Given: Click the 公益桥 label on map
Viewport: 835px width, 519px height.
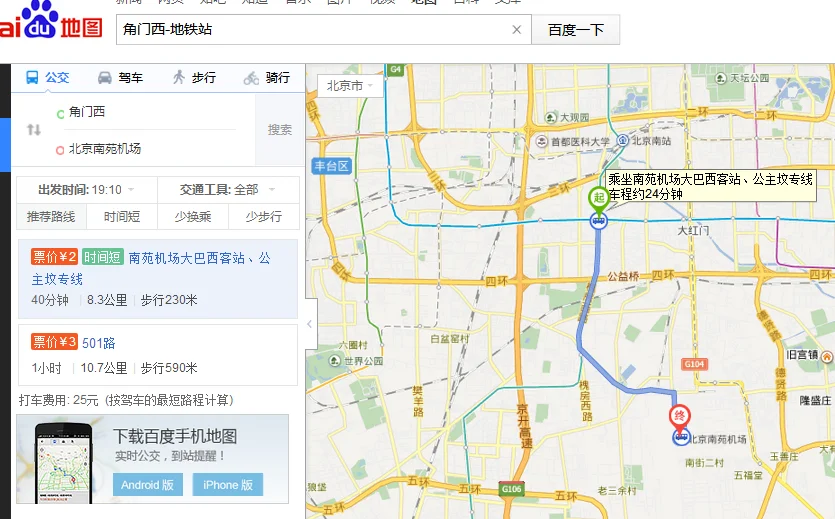Looking at the screenshot, I should (623, 276).
